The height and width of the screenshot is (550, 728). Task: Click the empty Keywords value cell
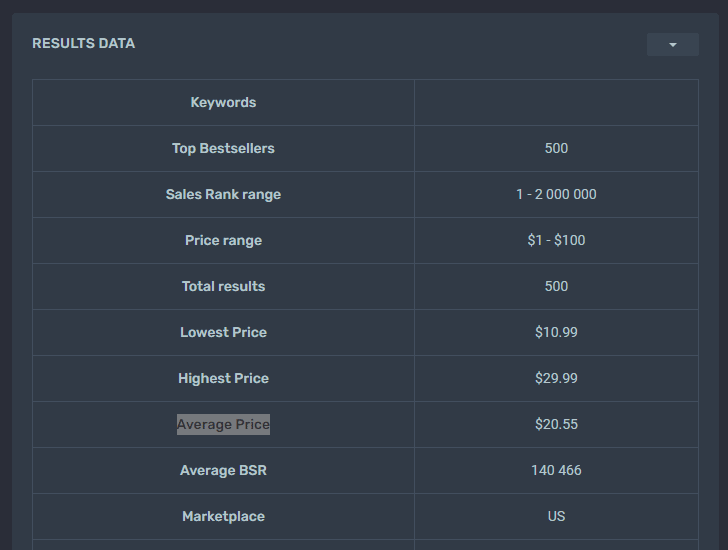tap(556, 102)
